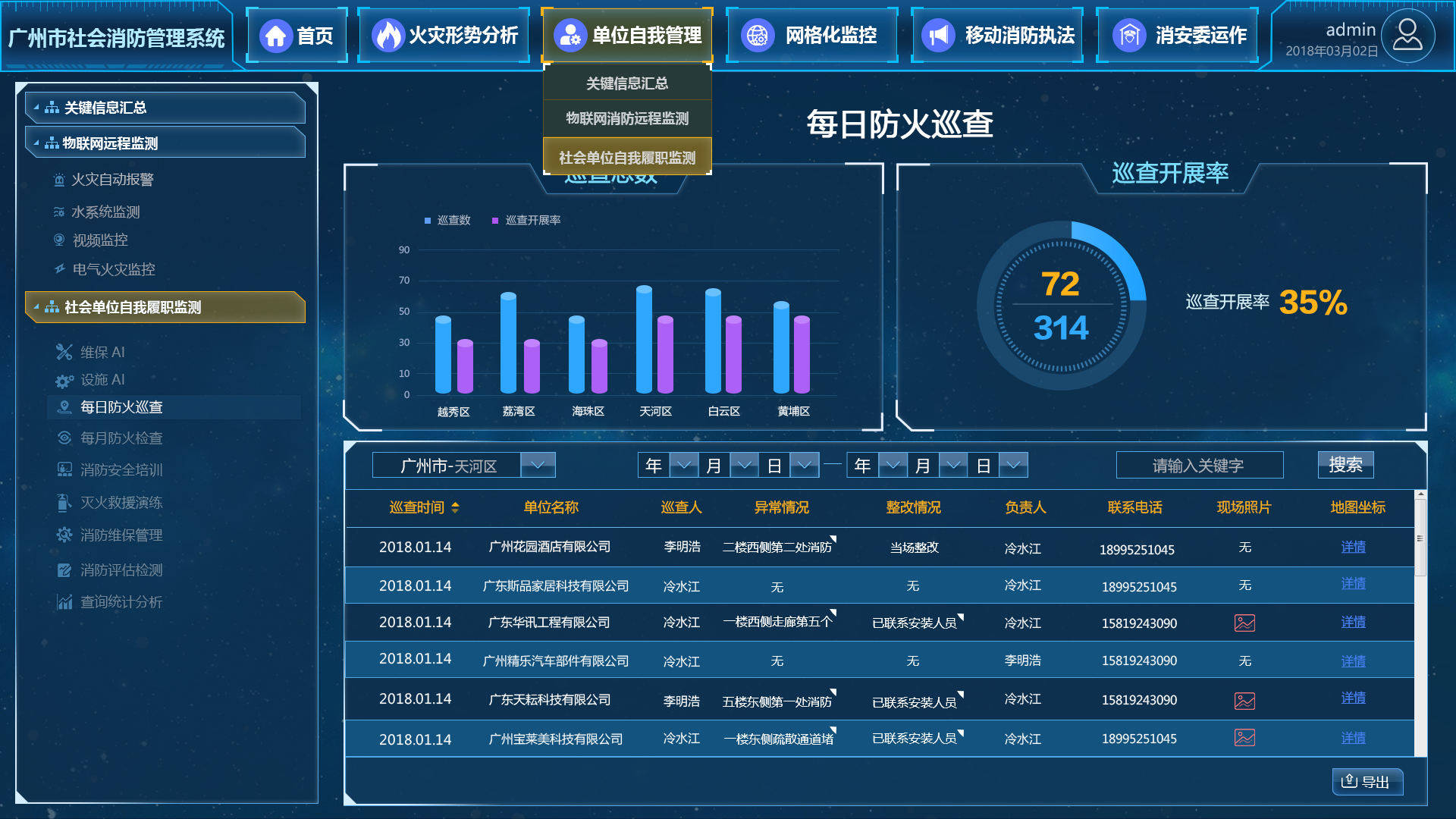
Task: Click the 请输入关键字 search field
Action: [1200, 466]
